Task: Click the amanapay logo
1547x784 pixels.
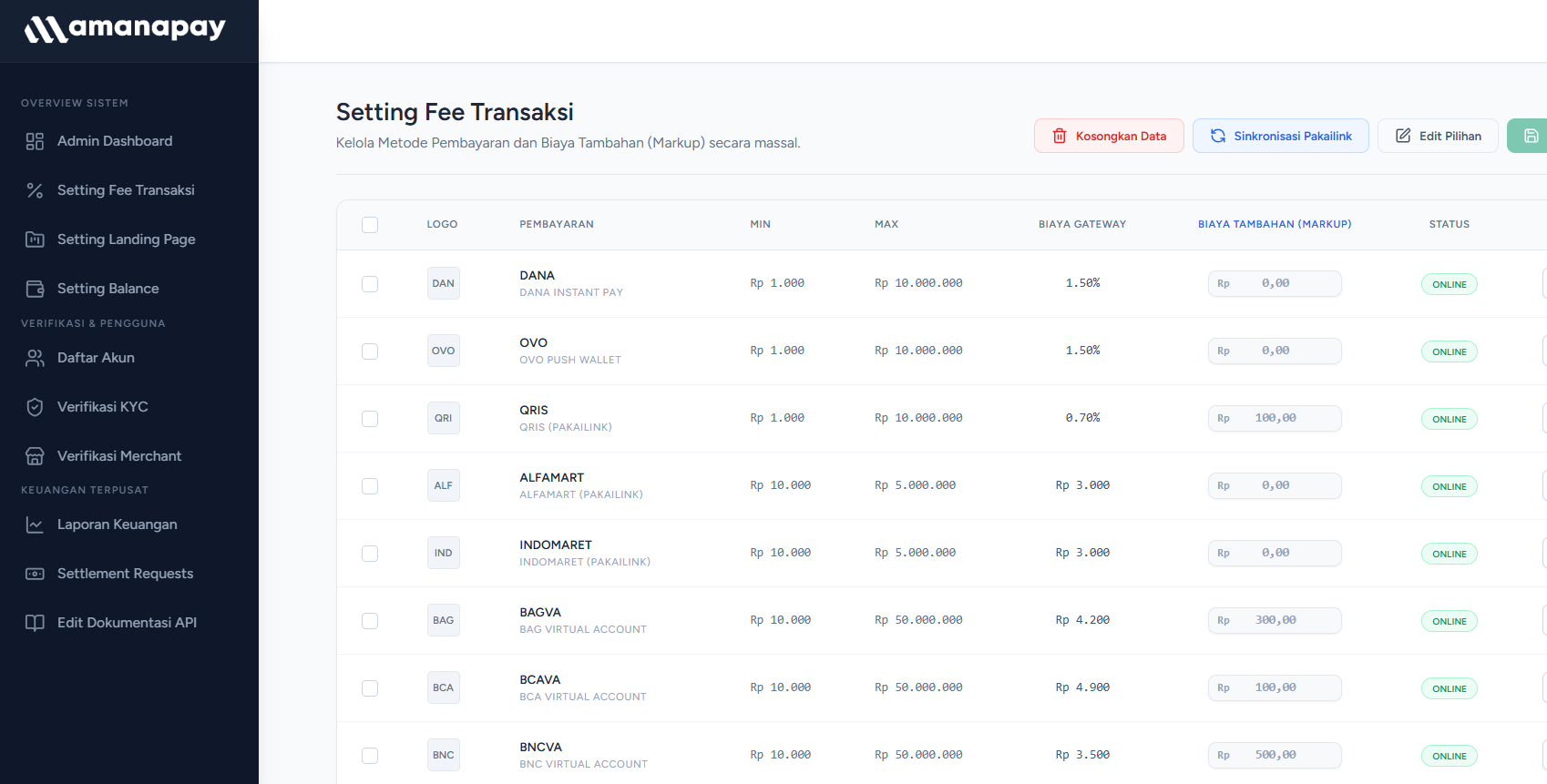Action: (x=125, y=28)
